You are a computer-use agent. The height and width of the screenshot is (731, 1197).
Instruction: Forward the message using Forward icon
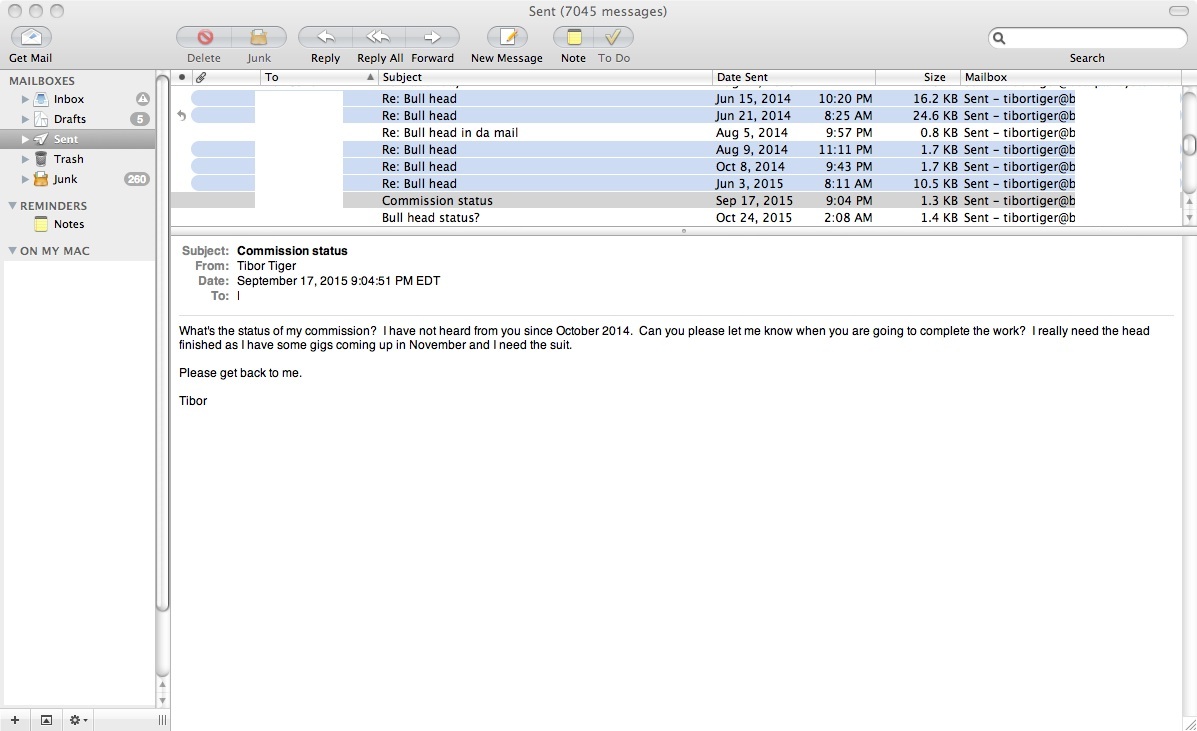point(432,37)
